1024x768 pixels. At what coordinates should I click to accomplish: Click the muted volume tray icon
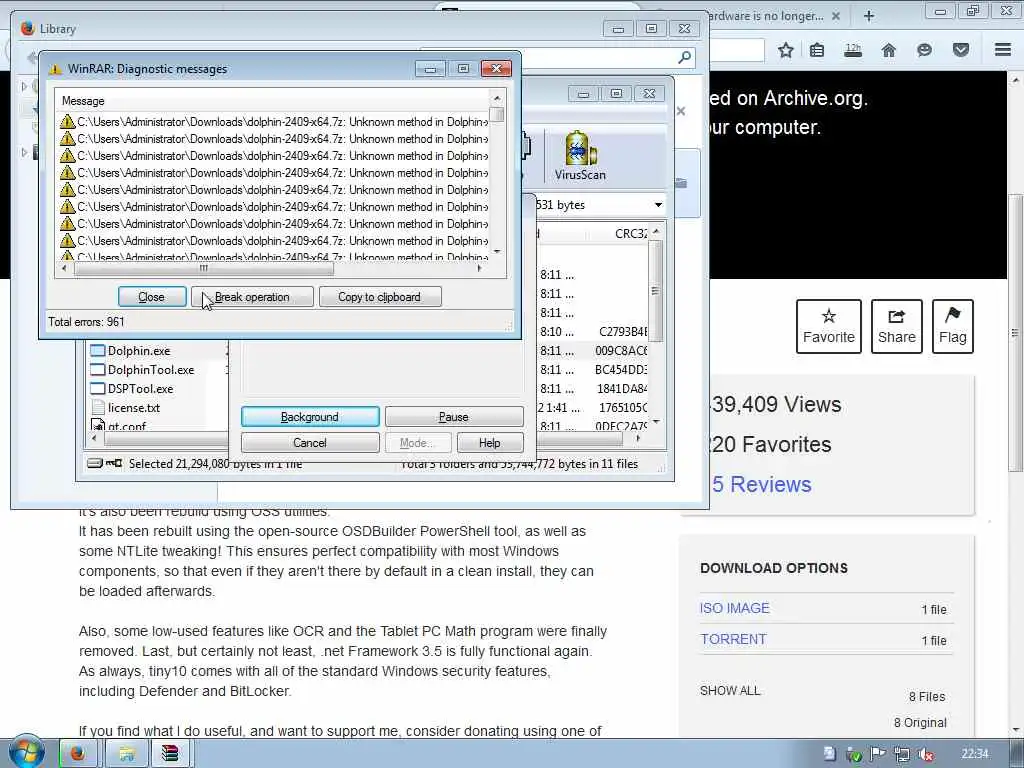925,754
